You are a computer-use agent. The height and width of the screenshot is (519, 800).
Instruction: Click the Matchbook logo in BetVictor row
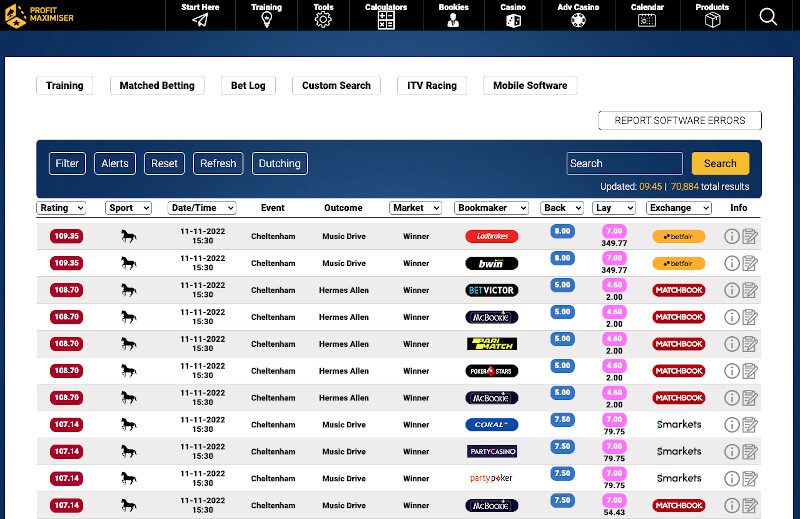679,290
